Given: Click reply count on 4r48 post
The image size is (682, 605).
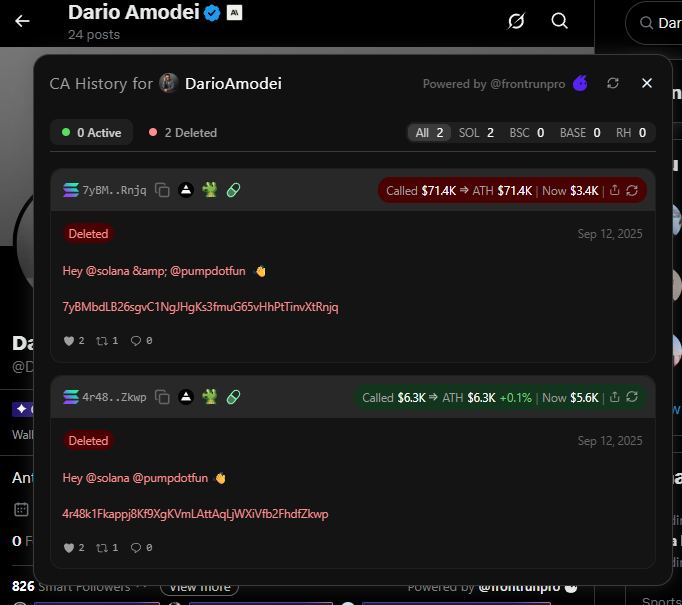Looking at the screenshot, I should [141, 548].
